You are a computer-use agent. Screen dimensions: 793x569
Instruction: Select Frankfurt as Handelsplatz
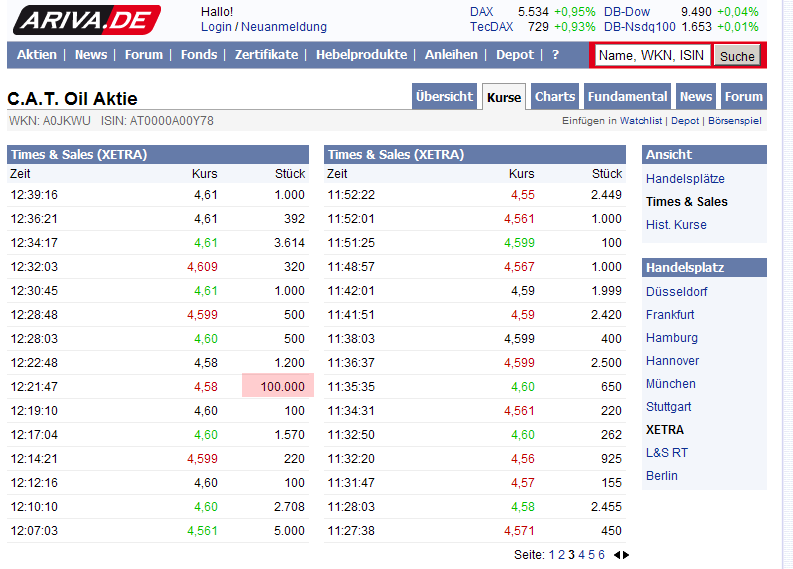tap(670, 315)
